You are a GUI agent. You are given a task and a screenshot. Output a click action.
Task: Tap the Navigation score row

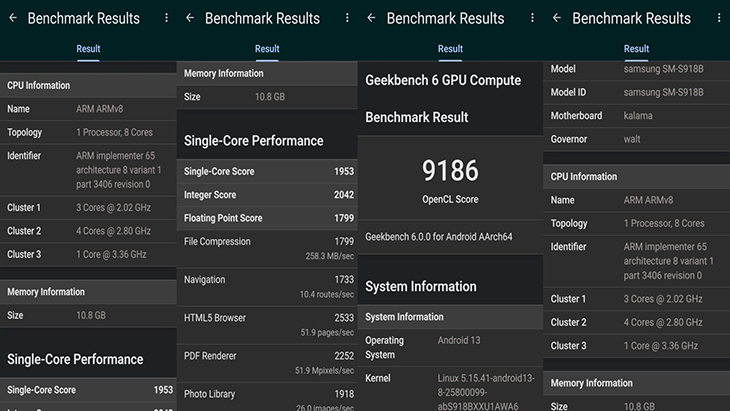point(267,287)
